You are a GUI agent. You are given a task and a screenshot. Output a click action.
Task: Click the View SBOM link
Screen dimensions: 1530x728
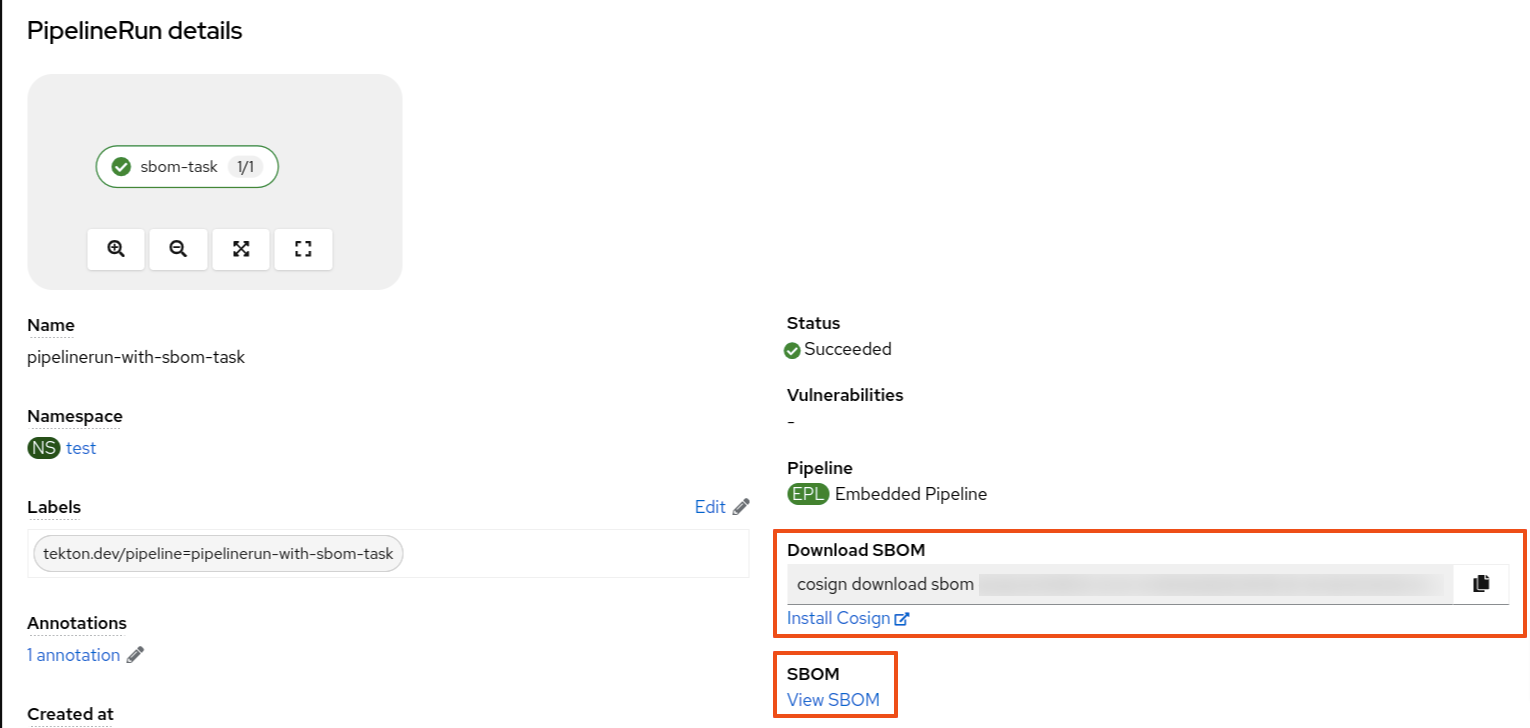[x=833, y=700]
